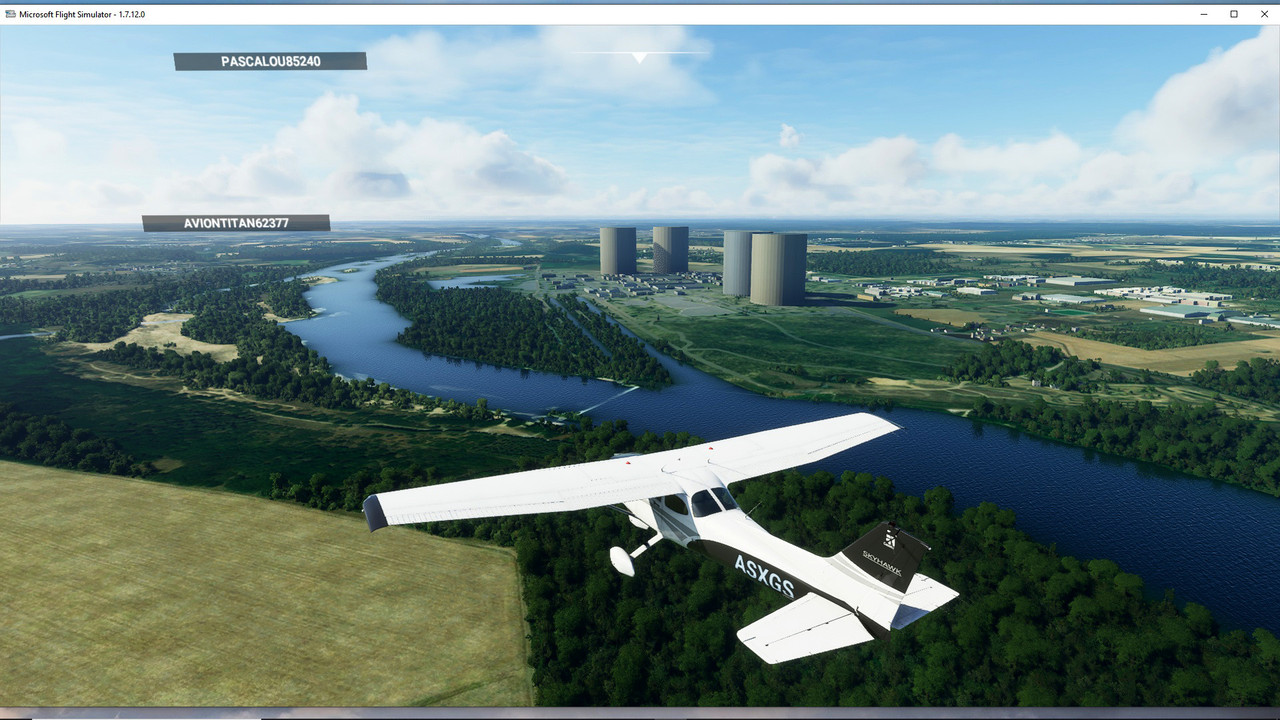Click the AVIONTITAN62377 player nameplate
Image resolution: width=1280 pixels, height=720 pixels.
click(236, 223)
